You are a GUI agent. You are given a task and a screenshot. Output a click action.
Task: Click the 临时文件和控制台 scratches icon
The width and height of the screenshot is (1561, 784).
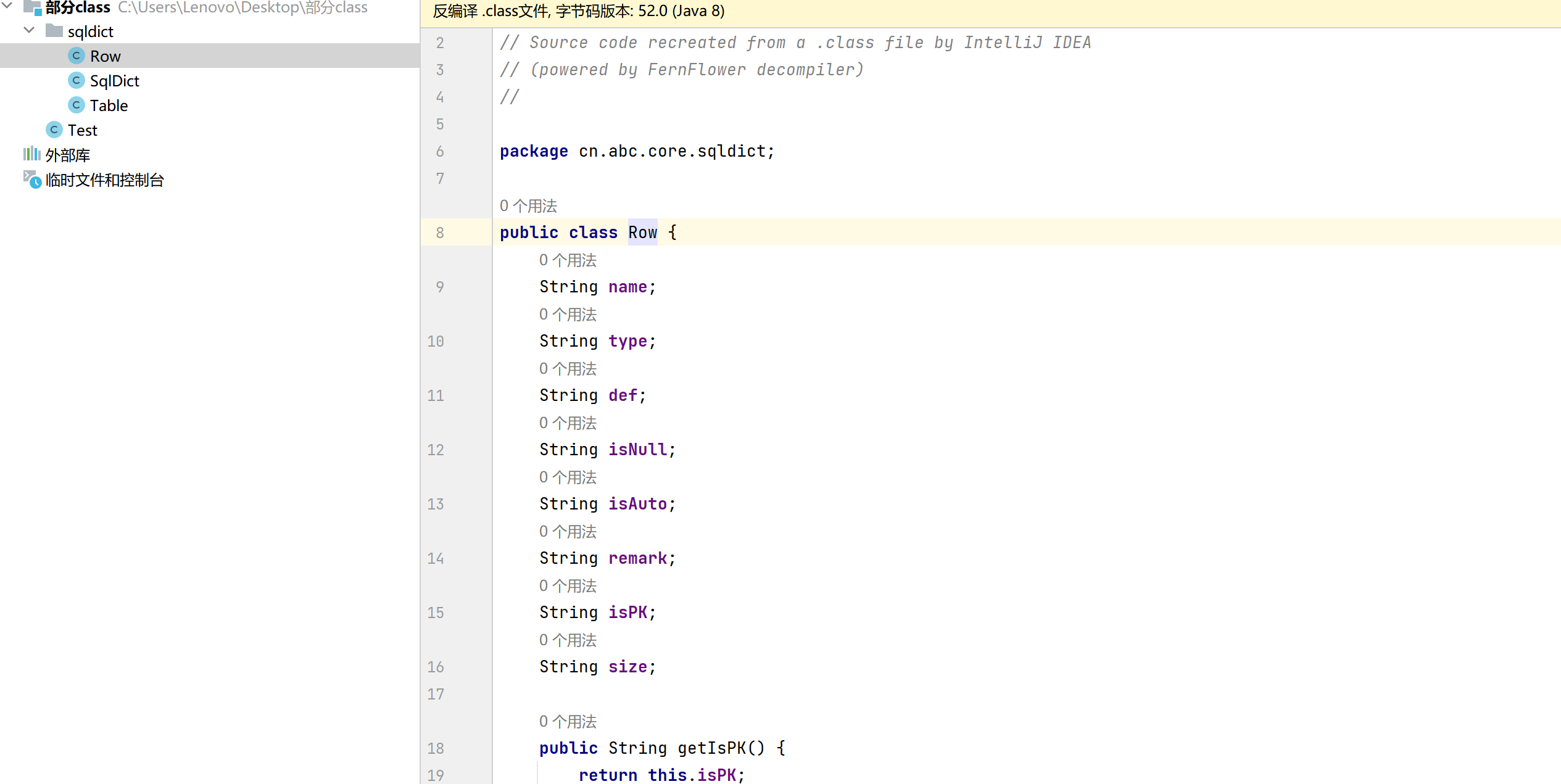click(x=32, y=179)
